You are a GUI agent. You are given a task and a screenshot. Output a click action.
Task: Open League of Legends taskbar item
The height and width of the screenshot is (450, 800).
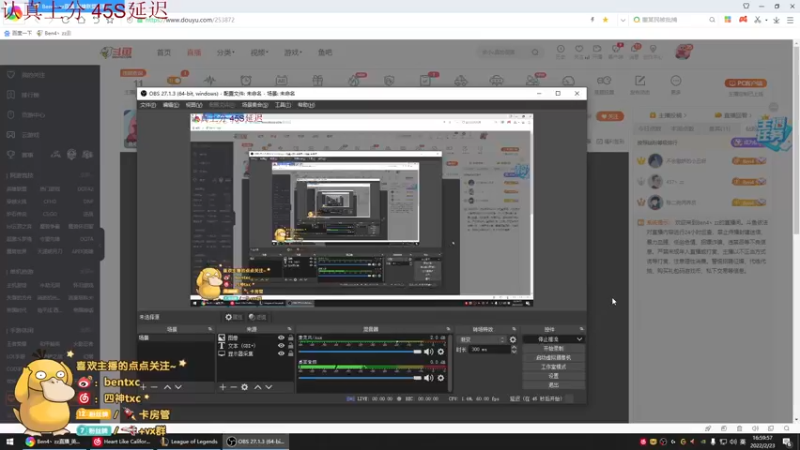189,442
